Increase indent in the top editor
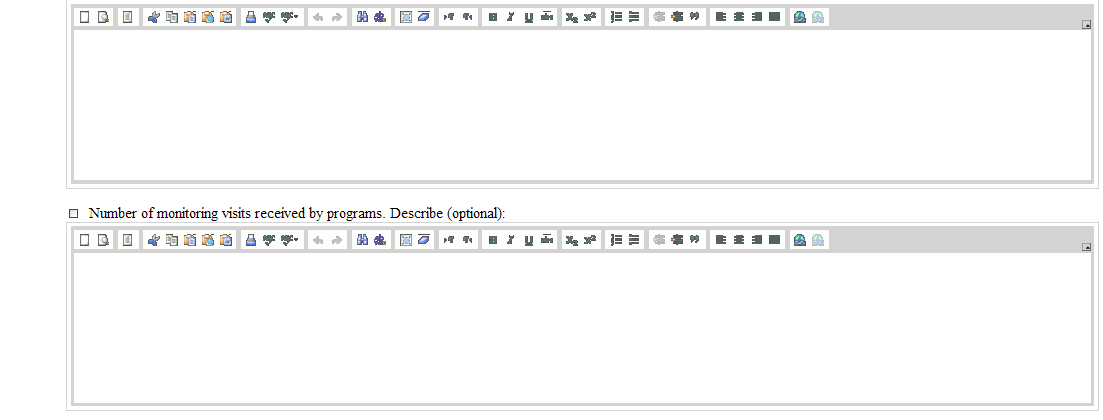This screenshot has height=420, width=1103. point(677,17)
